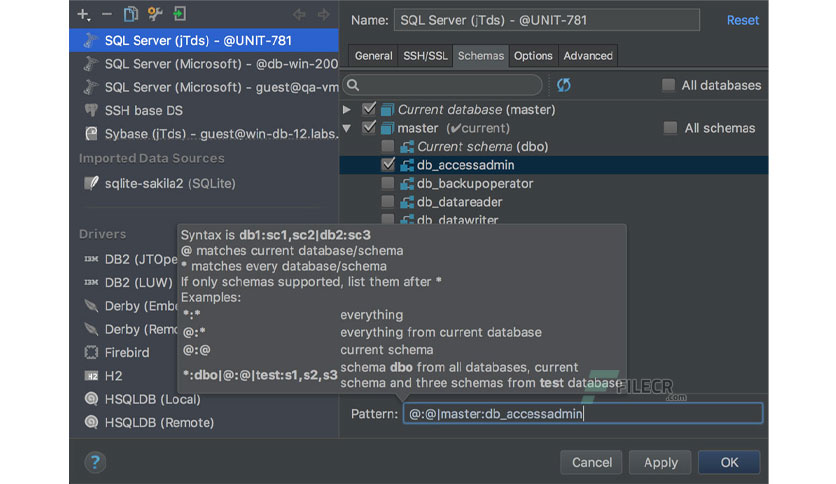Go forward with the right arrow icon
The width and height of the screenshot is (836, 484).
[324, 14]
